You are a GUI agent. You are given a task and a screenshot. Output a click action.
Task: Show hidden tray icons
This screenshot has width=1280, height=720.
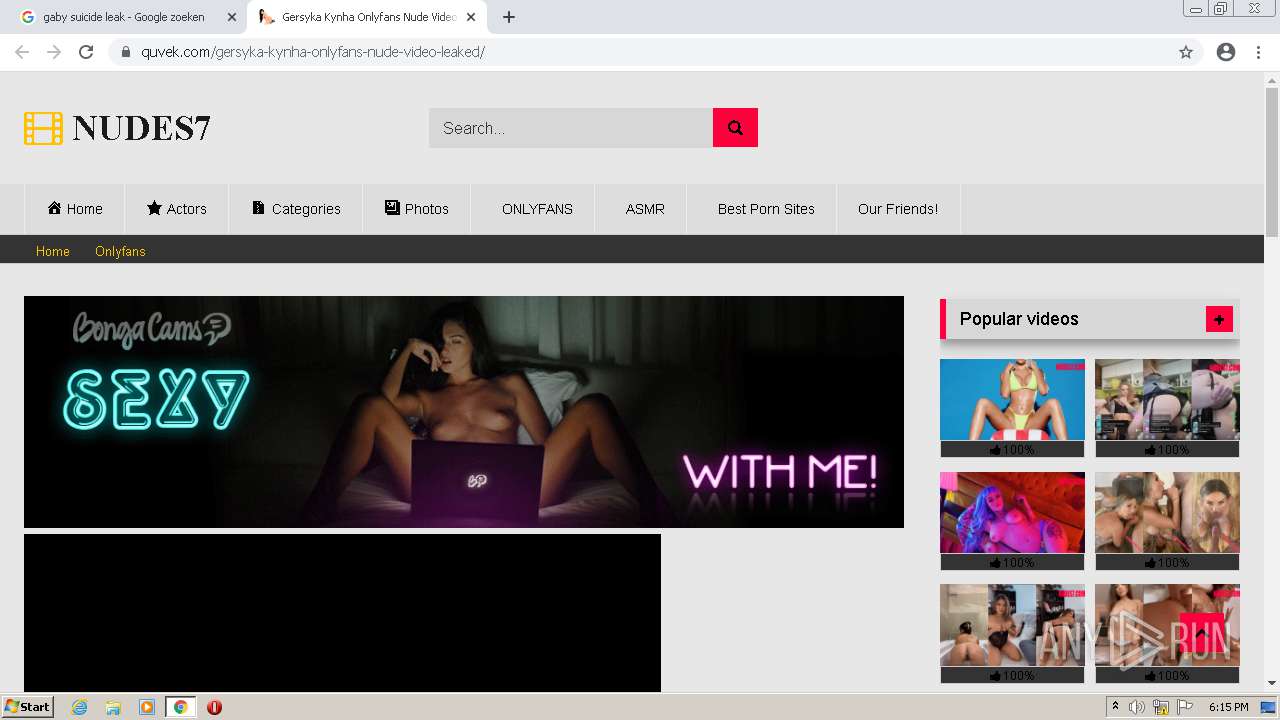[x=1115, y=707]
